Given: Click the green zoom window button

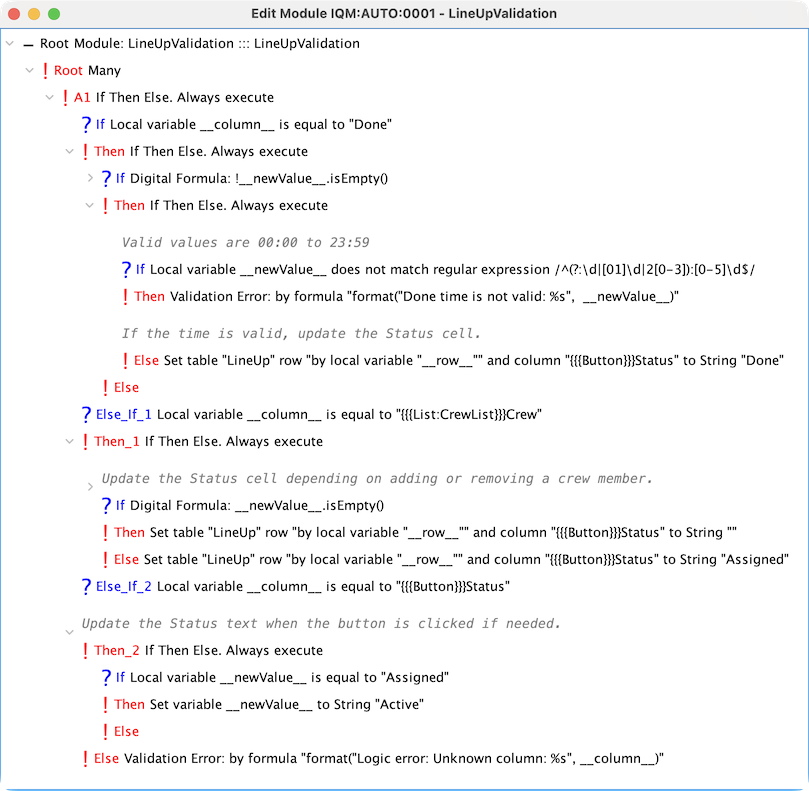Looking at the screenshot, I should (x=54, y=14).
